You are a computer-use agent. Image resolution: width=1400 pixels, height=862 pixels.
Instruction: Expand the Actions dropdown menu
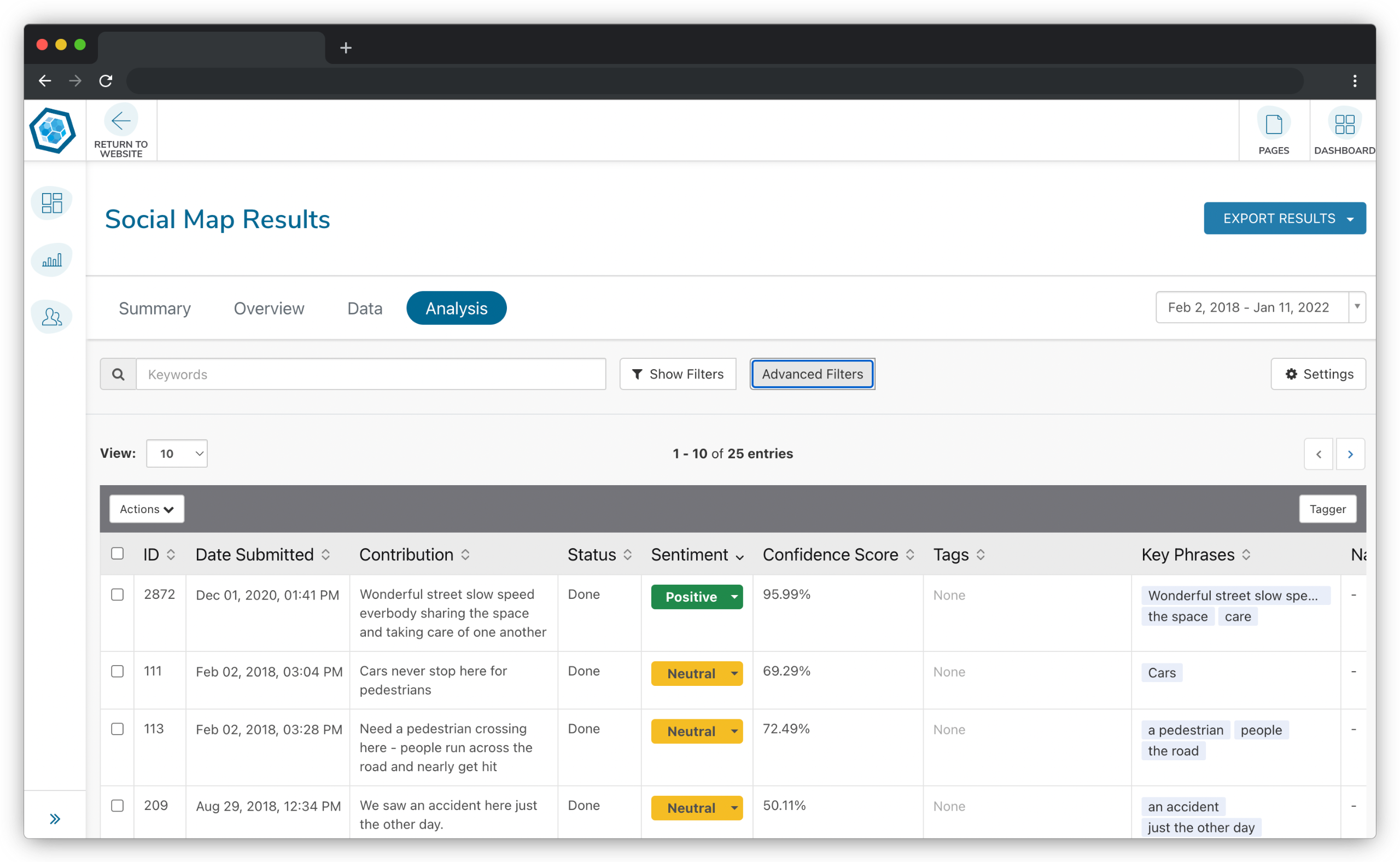coord(146,509)
